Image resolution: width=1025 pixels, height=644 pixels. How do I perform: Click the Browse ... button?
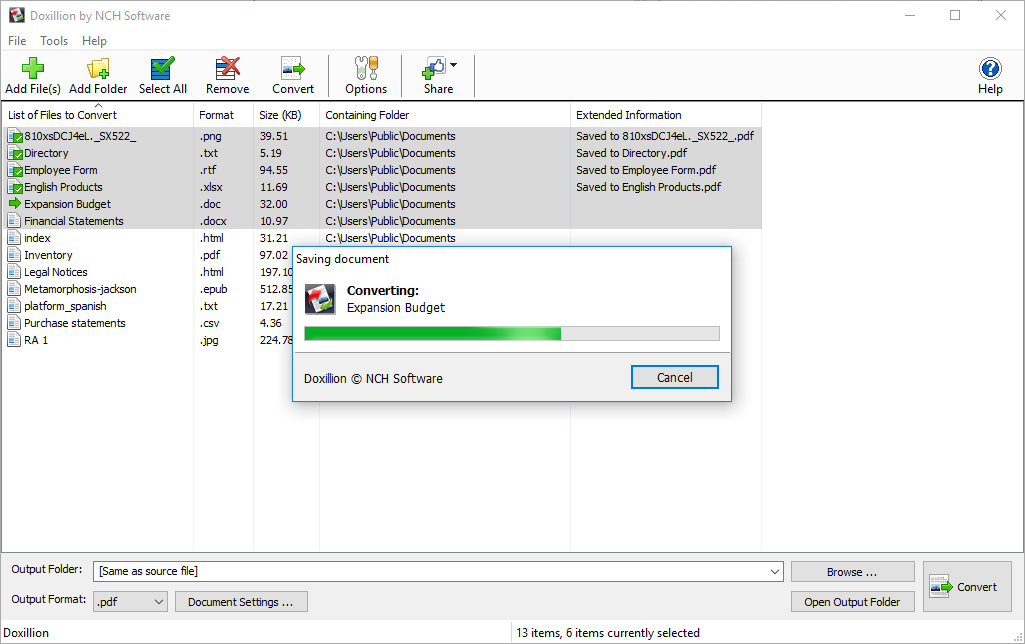pos(852,572)
